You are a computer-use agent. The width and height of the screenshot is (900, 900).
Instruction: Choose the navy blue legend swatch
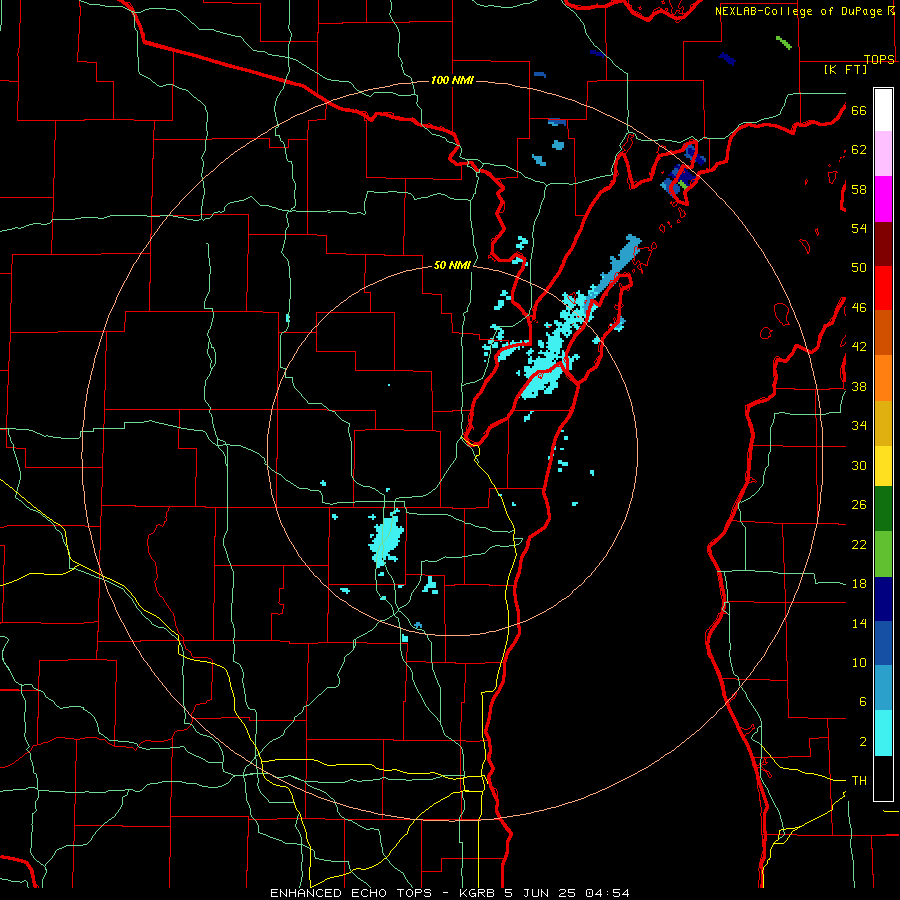883,599
